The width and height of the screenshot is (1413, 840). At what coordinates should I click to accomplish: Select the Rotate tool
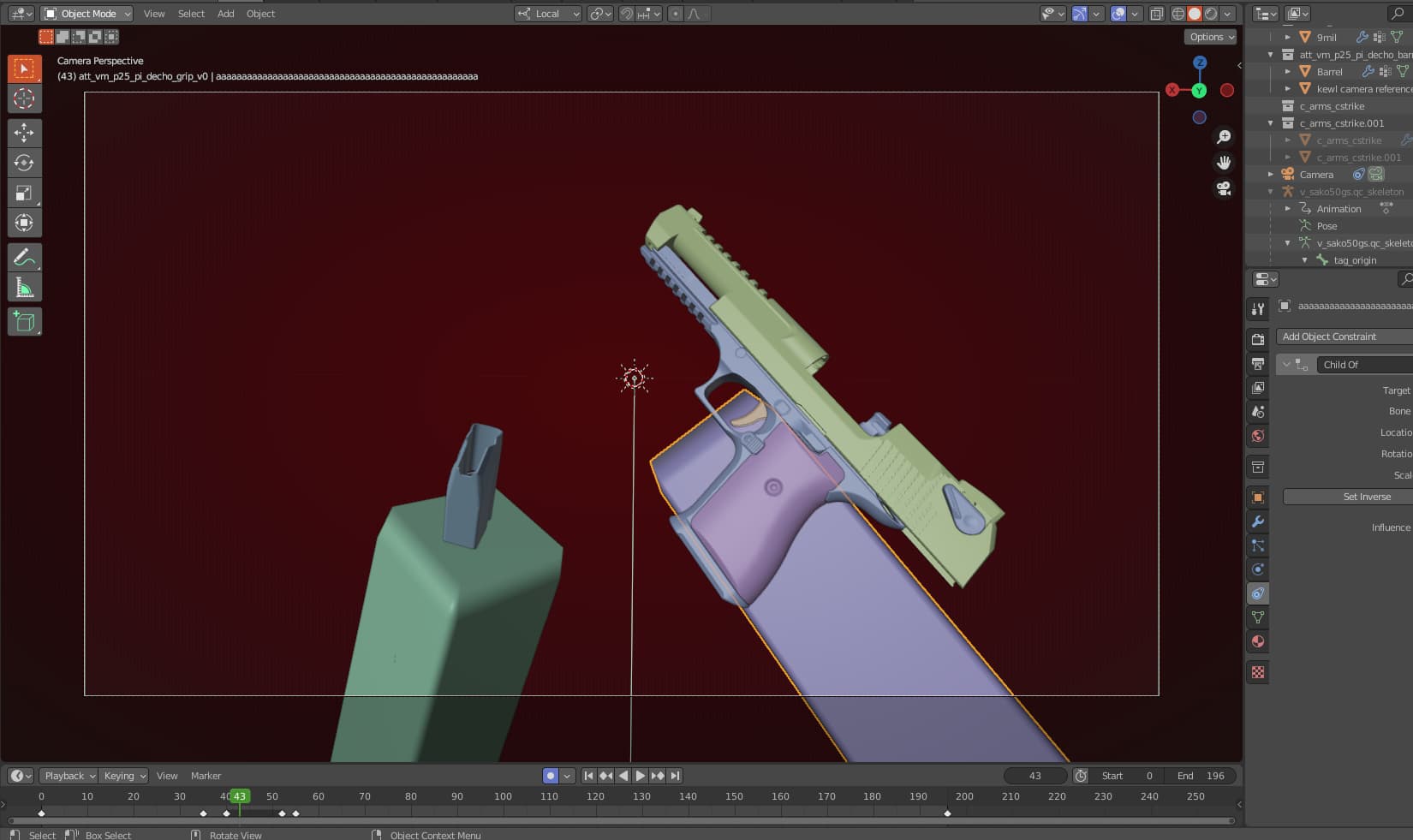pyautogui.click(x=24, y=163)
